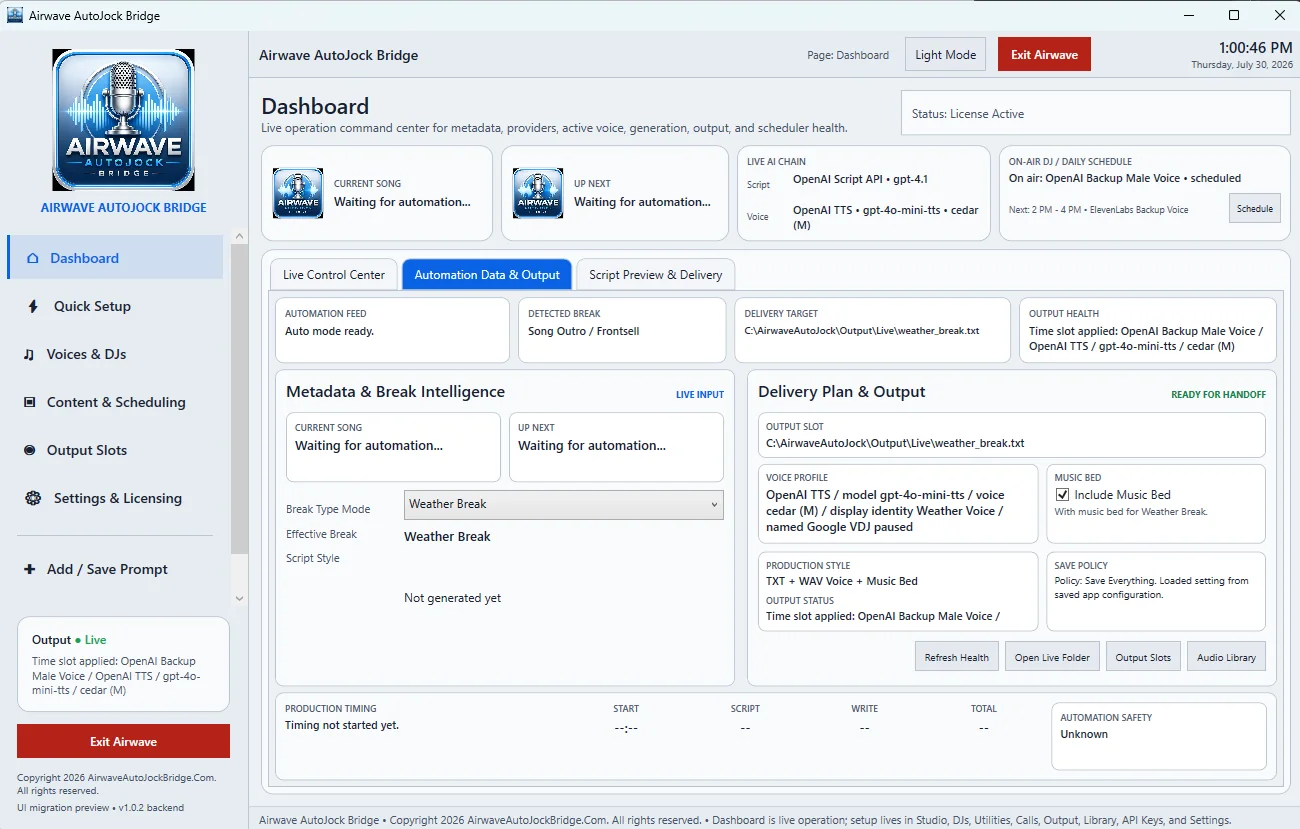The height and width of the screenshot is (829, 1300).
Task: Click the Delivery Target file path text
Action: pos(861,331)
